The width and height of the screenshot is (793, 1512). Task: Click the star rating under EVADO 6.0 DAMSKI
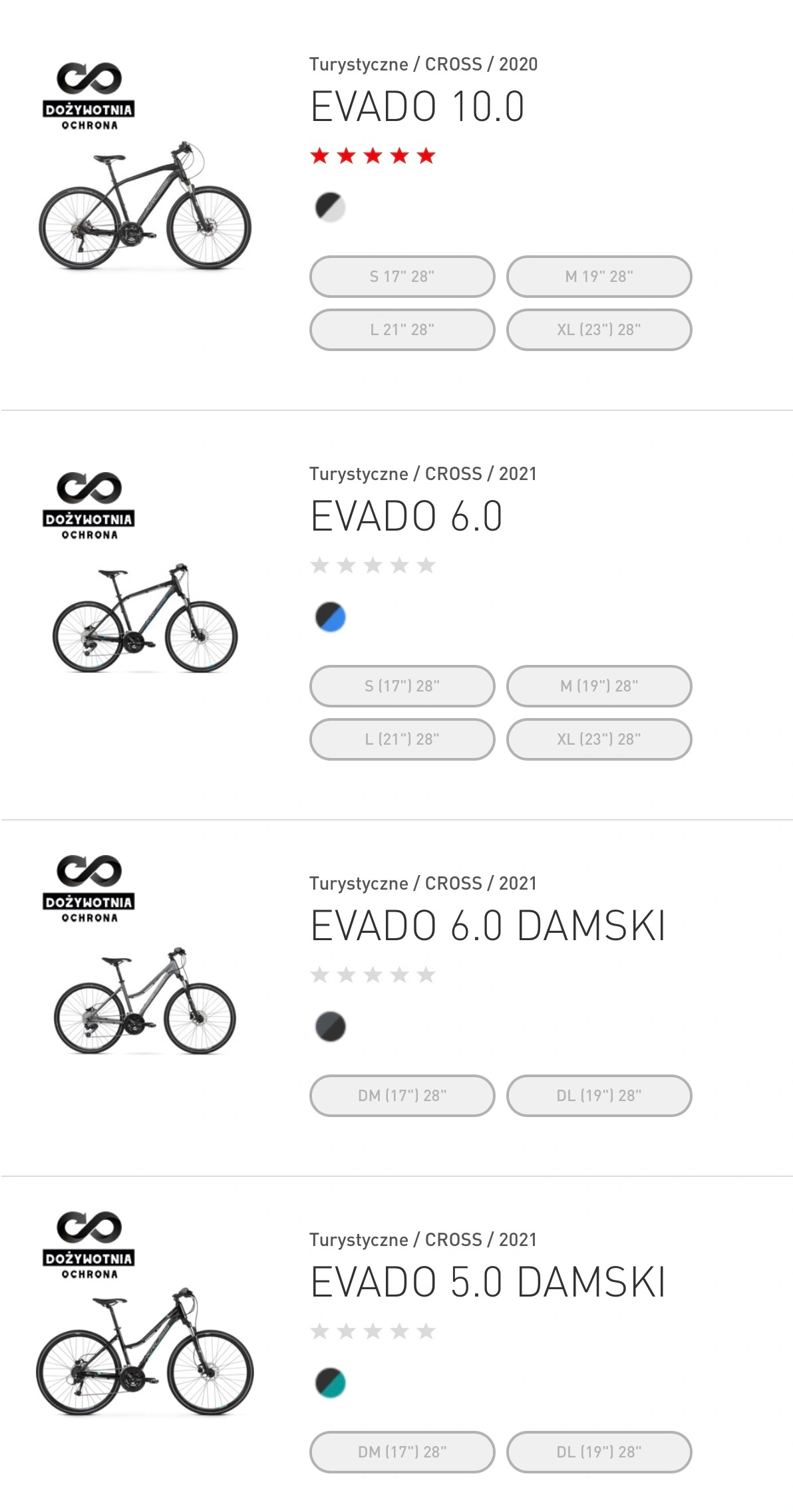373,975
